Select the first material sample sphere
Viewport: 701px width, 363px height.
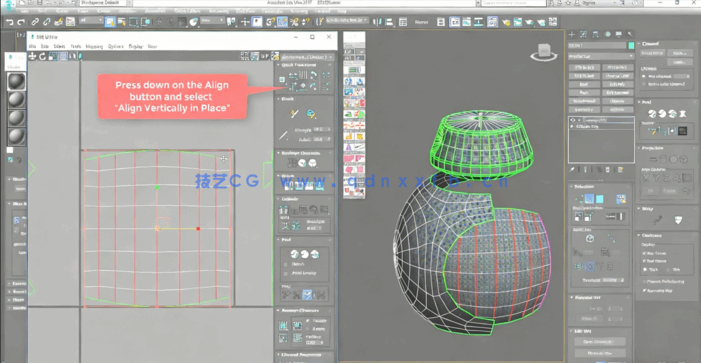click(17, 81)
